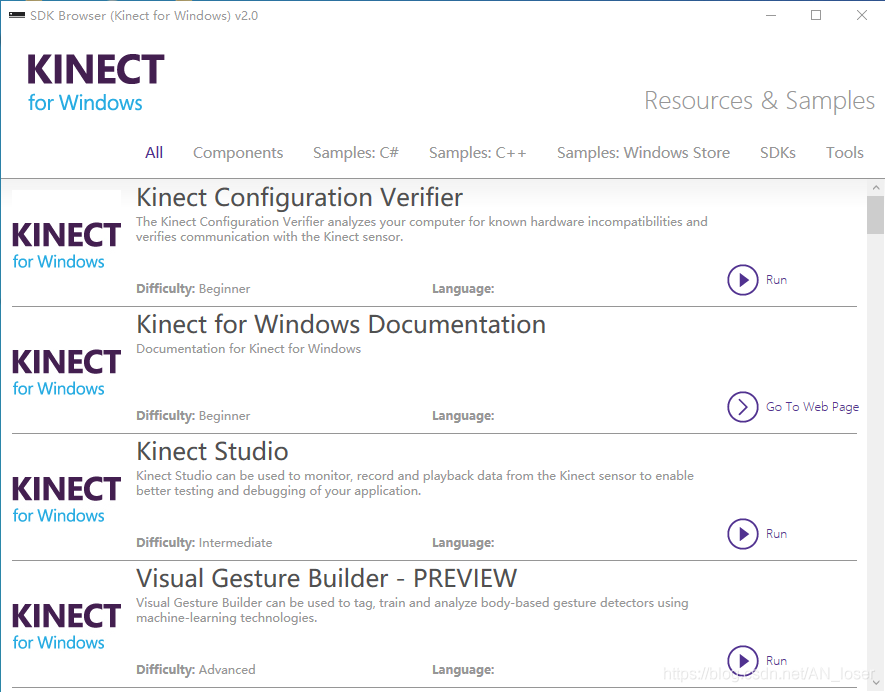The width and height of the screenshot is (885, 692).
Task: Click the Run label for Visual Gesture Builder
Action: [x=776, y=661]
